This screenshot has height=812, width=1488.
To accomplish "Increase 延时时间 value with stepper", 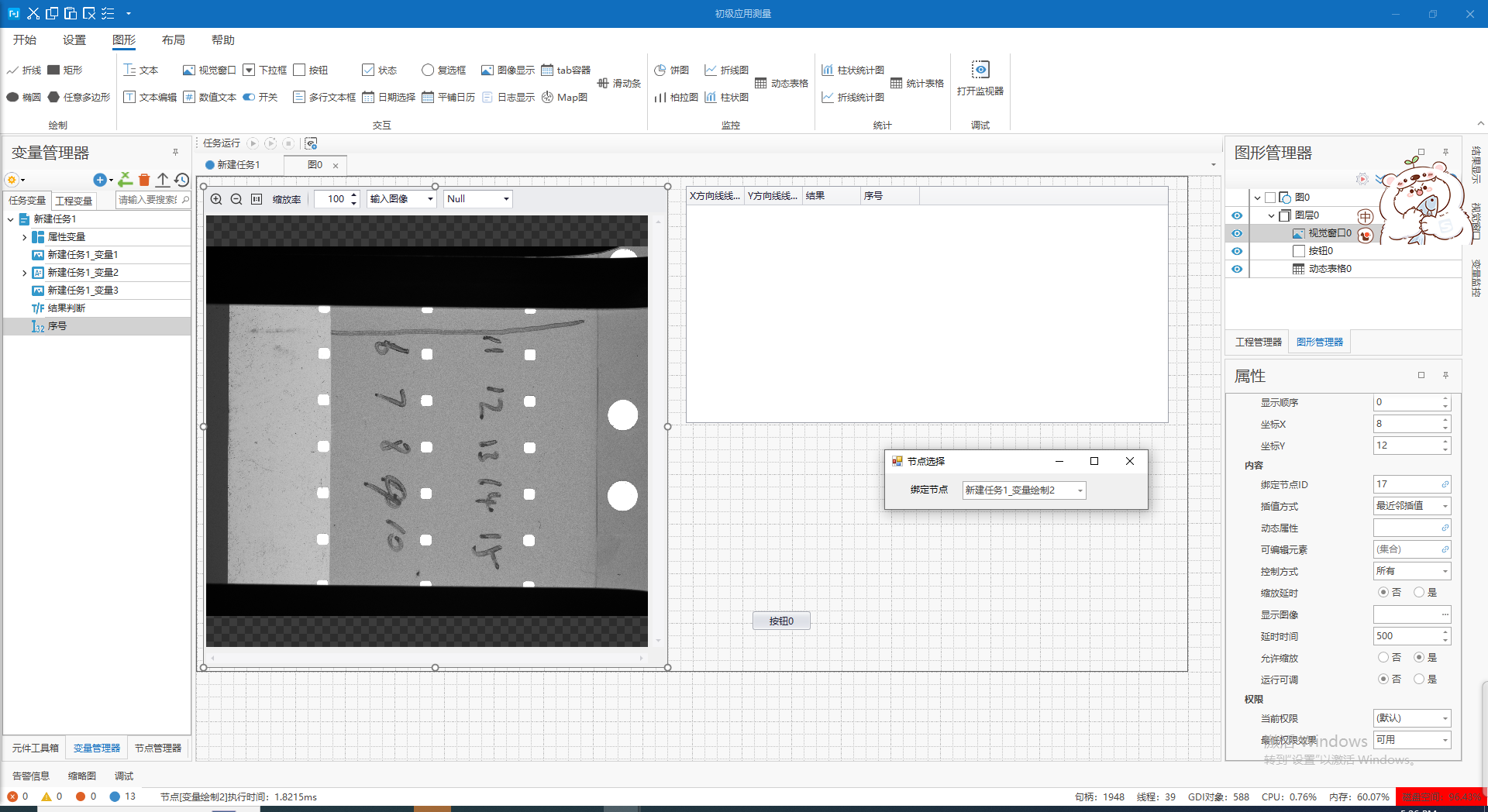I will pyautogui.click(x=1445, y=632).
